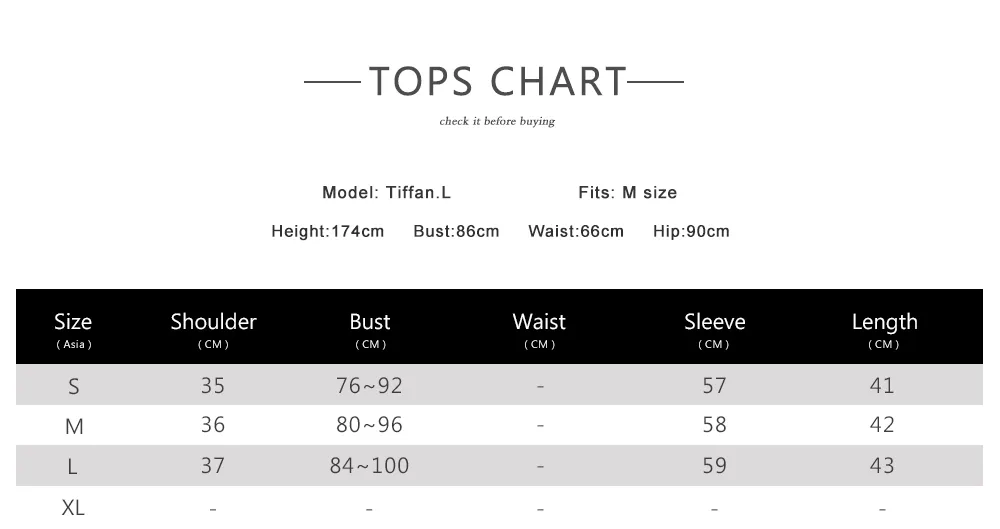Click the Fits: M size label
Viewport: 1000px width, 529px height.
(x=628, y=192)
